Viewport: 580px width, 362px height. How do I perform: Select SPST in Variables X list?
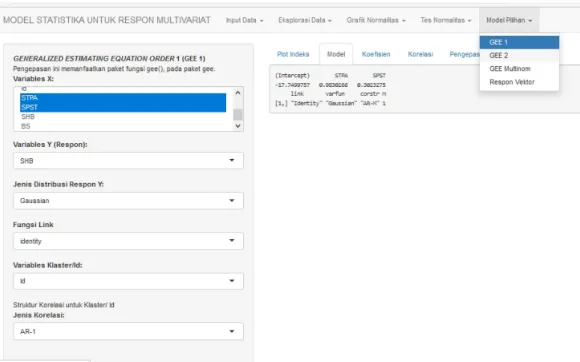tap(123, 107)
